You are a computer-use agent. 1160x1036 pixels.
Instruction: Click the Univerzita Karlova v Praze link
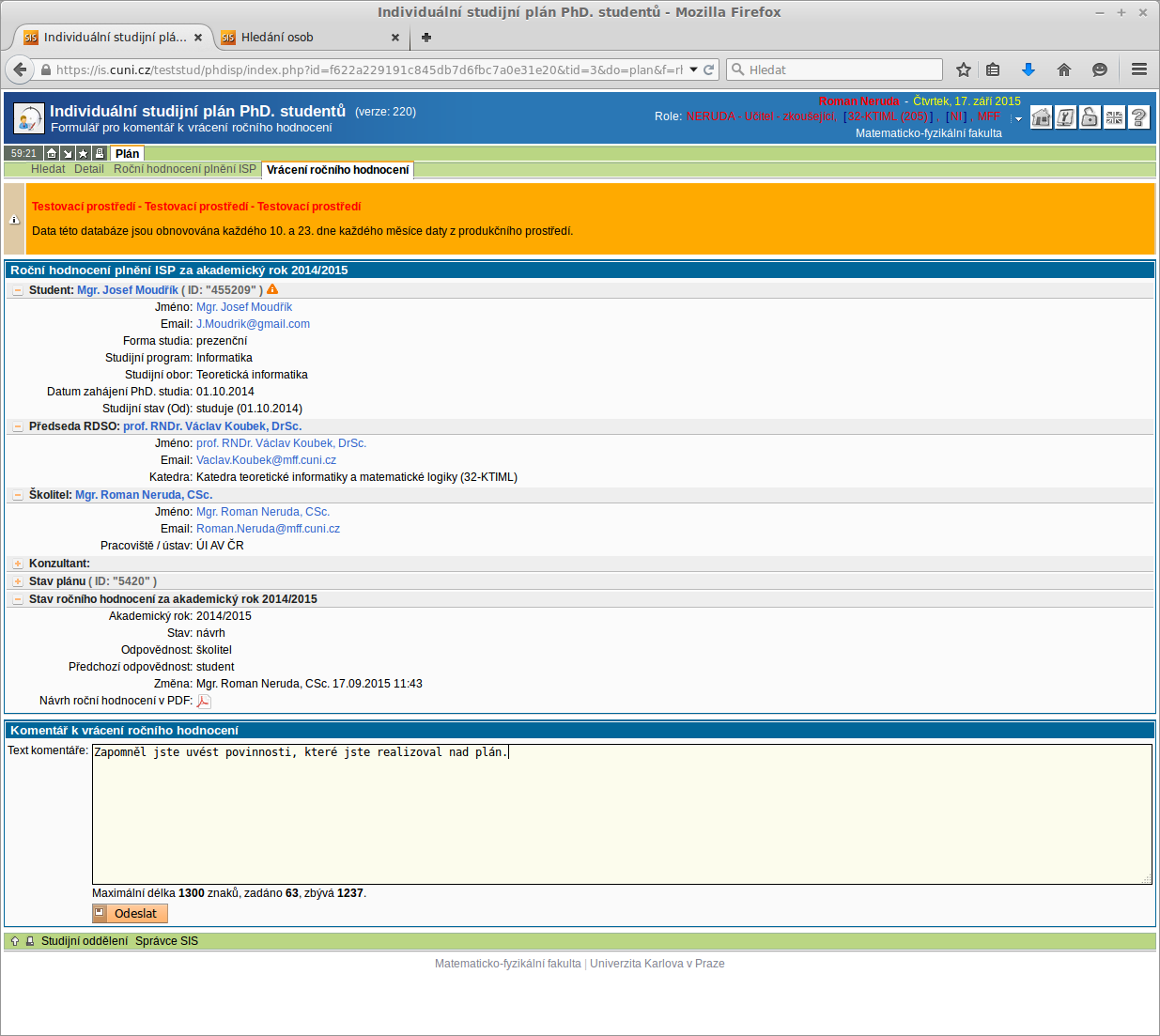[657, 964]
